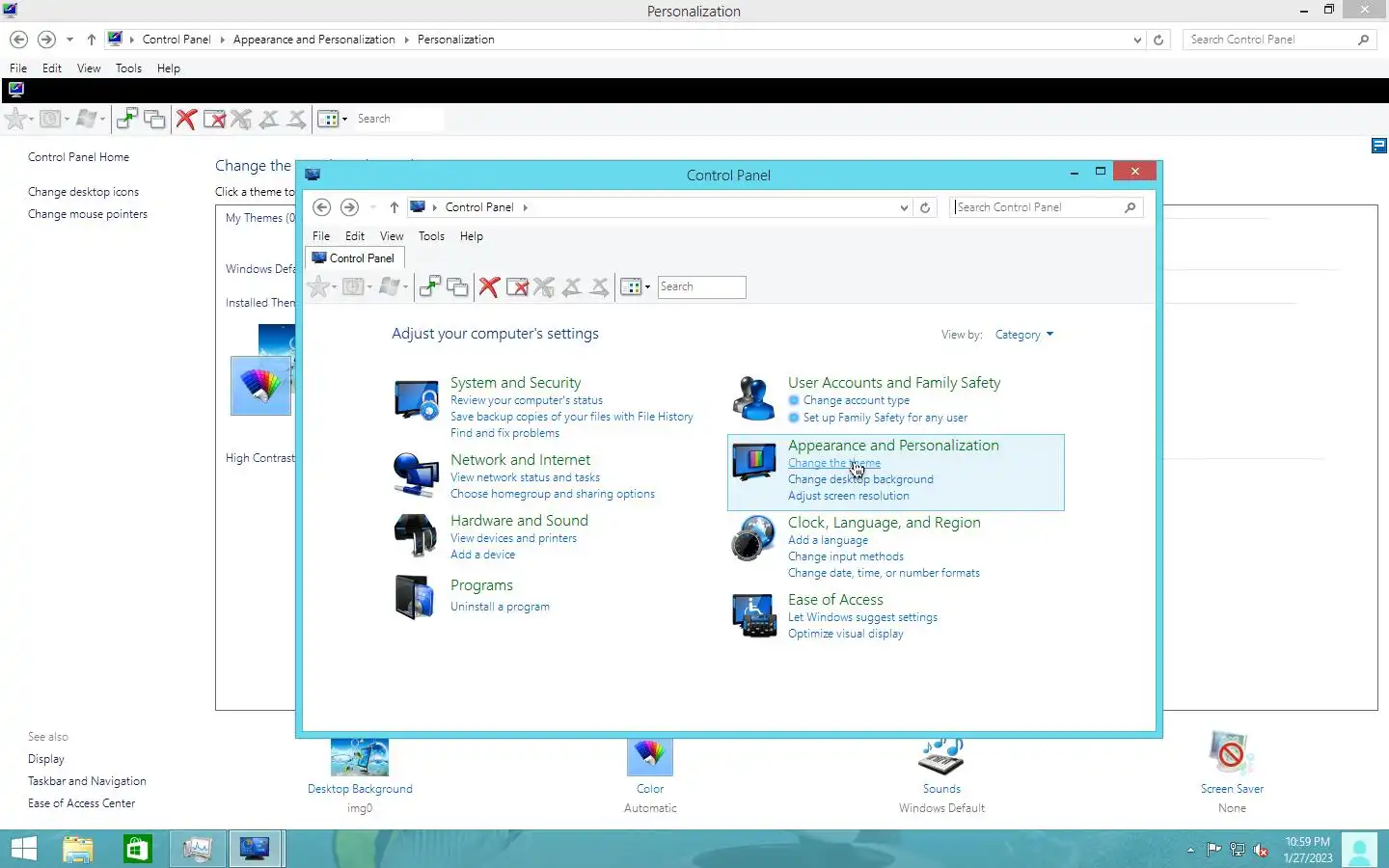The image size is (1389, 868).
Task: Open Tools menu in front Control Panel window
Action: pos(431,236)
